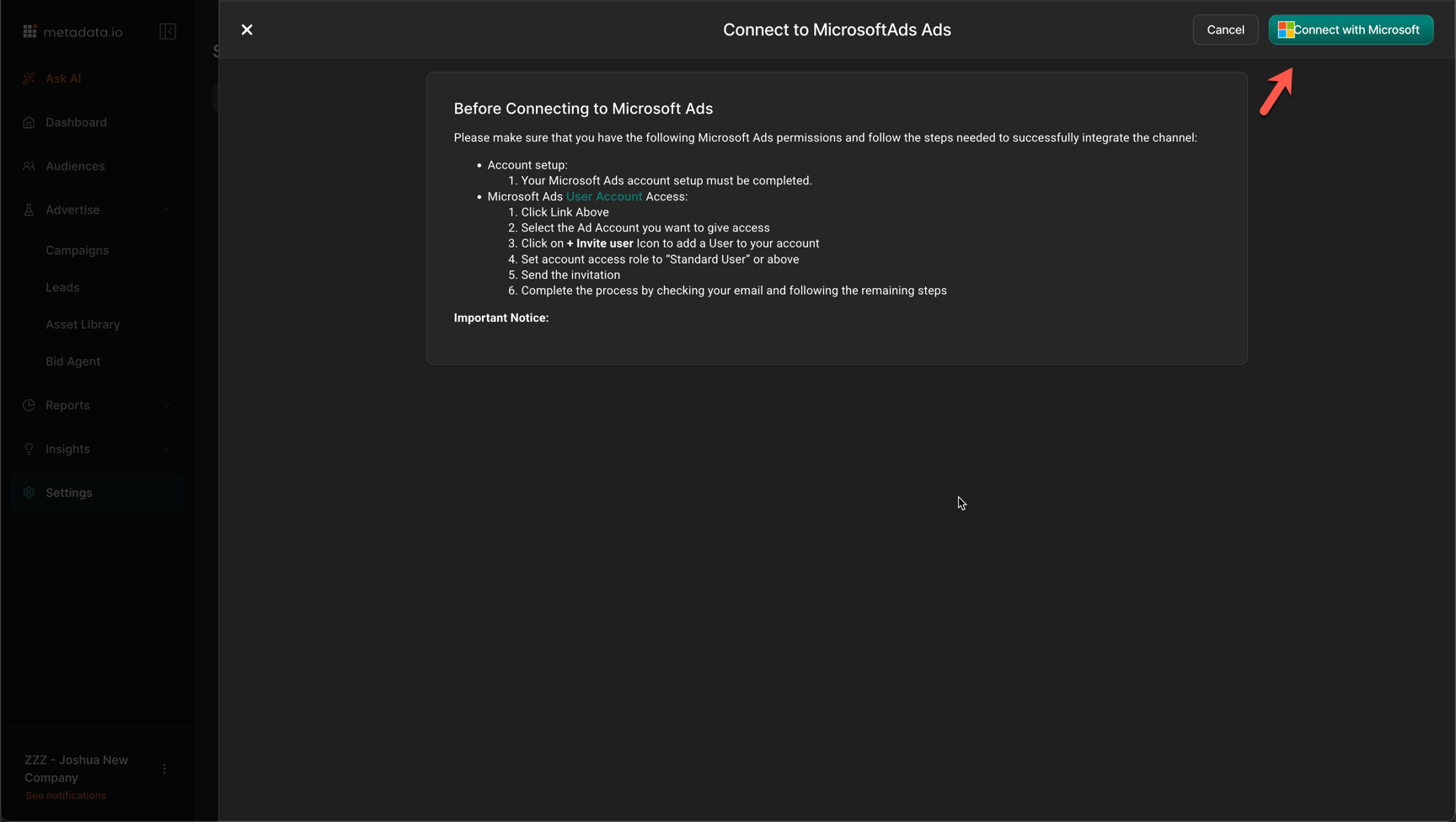Open the See notifications link

tap(66, 796)
